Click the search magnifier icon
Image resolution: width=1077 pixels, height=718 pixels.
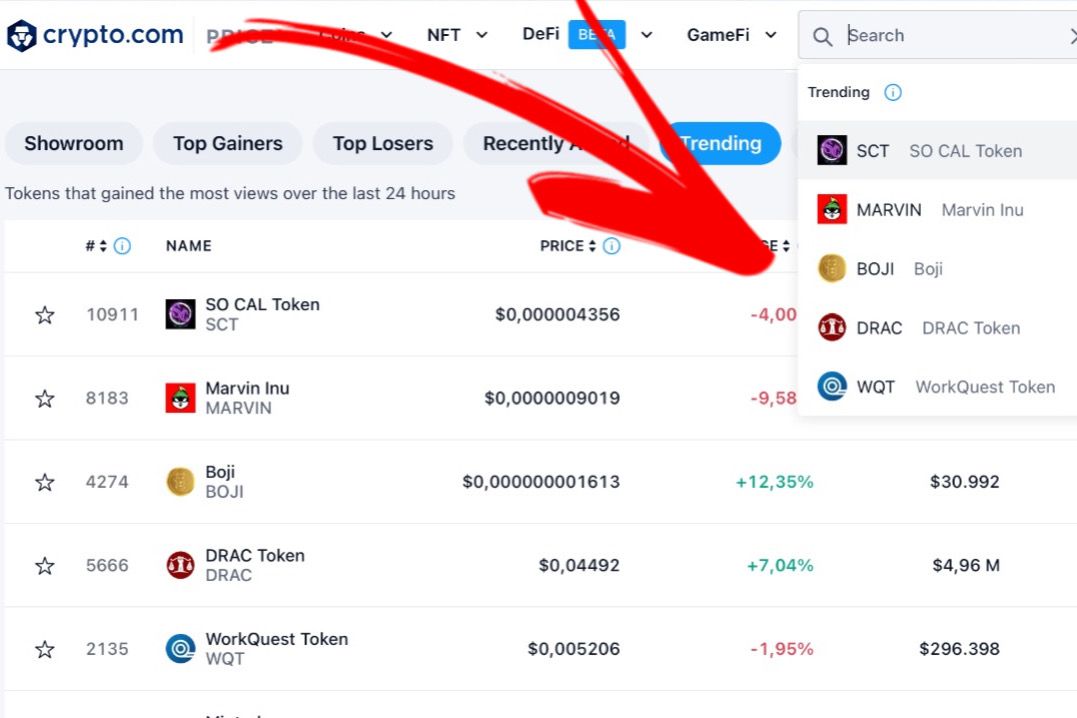[822, 36]
